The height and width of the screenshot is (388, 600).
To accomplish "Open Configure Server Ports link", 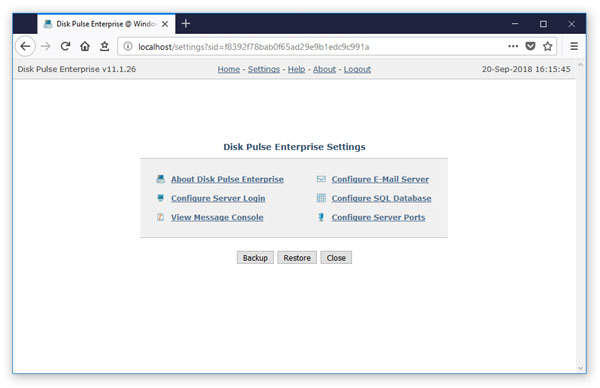I will tap(378, 217).
